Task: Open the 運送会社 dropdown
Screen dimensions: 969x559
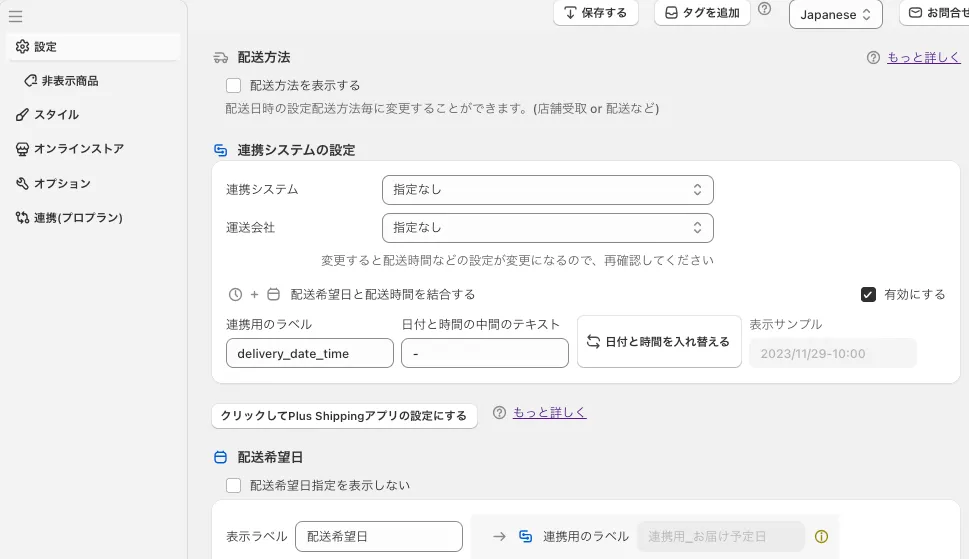Action: point(547,227)
